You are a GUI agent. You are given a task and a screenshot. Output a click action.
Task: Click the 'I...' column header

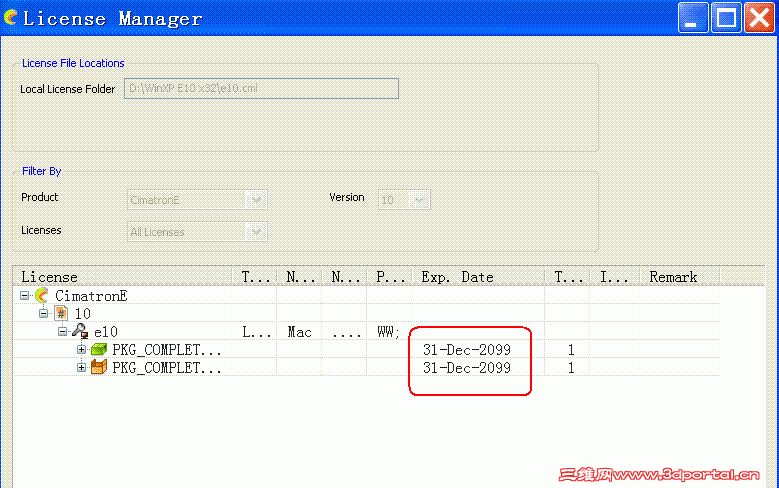click(x=615, y=276)
